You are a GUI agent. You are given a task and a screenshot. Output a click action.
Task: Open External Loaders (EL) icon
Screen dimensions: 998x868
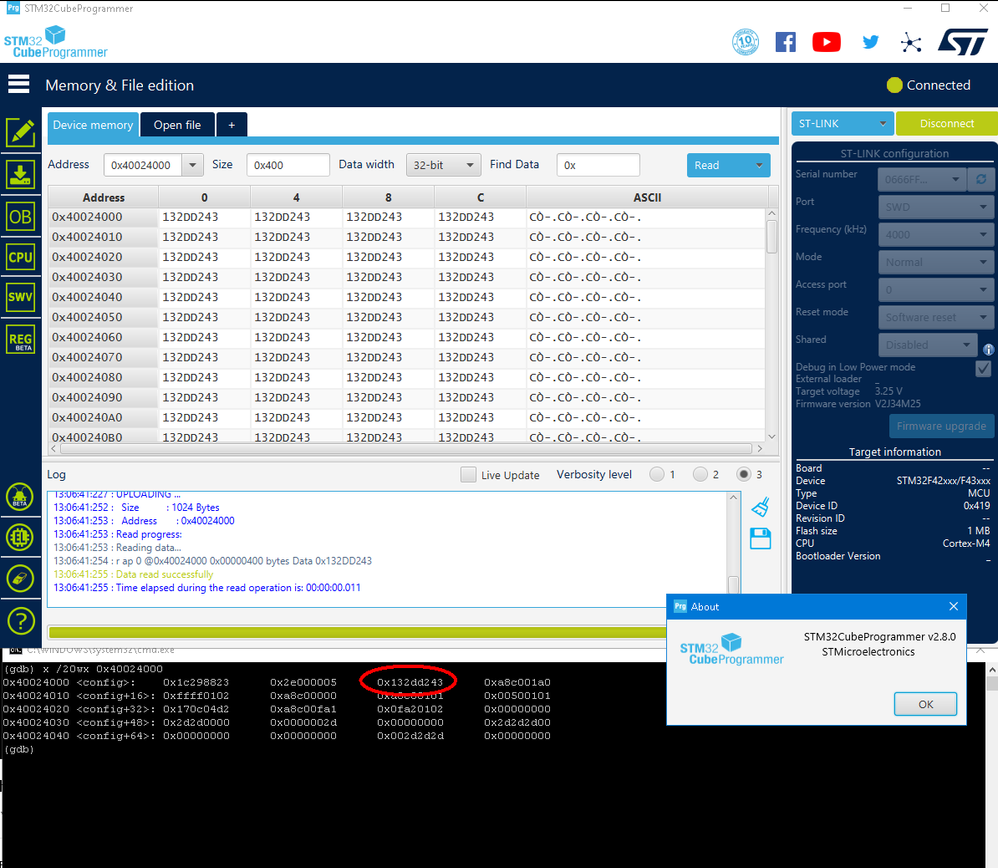click(20, 537)
